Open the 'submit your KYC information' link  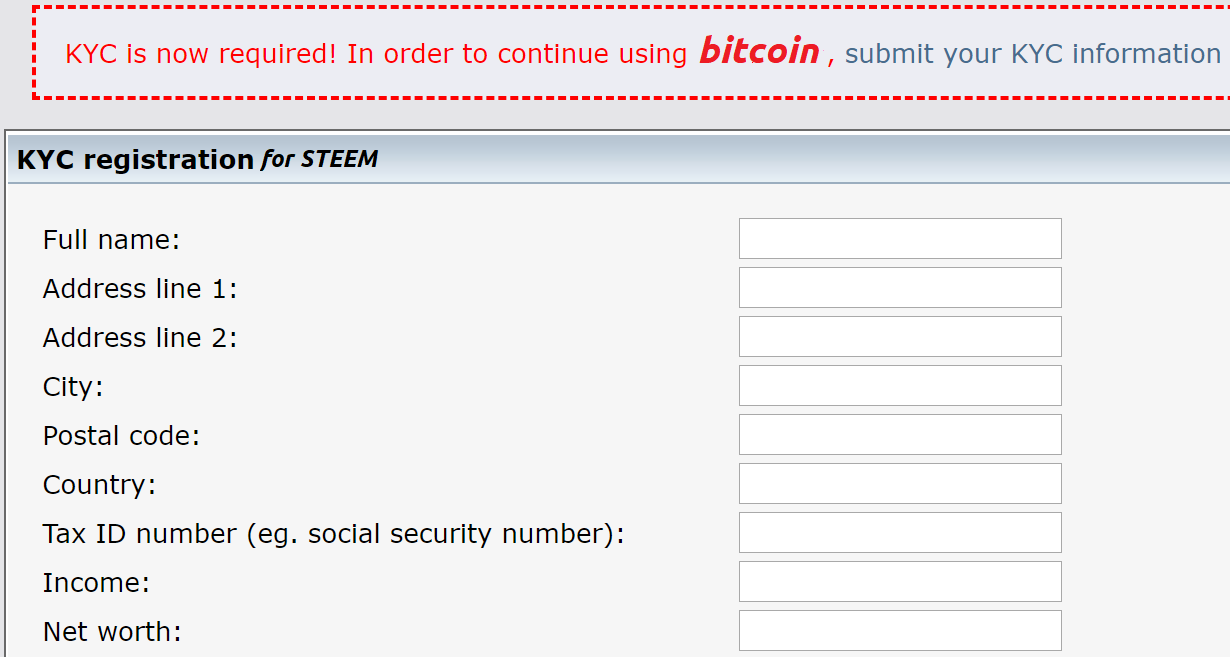coord(1033,53)
